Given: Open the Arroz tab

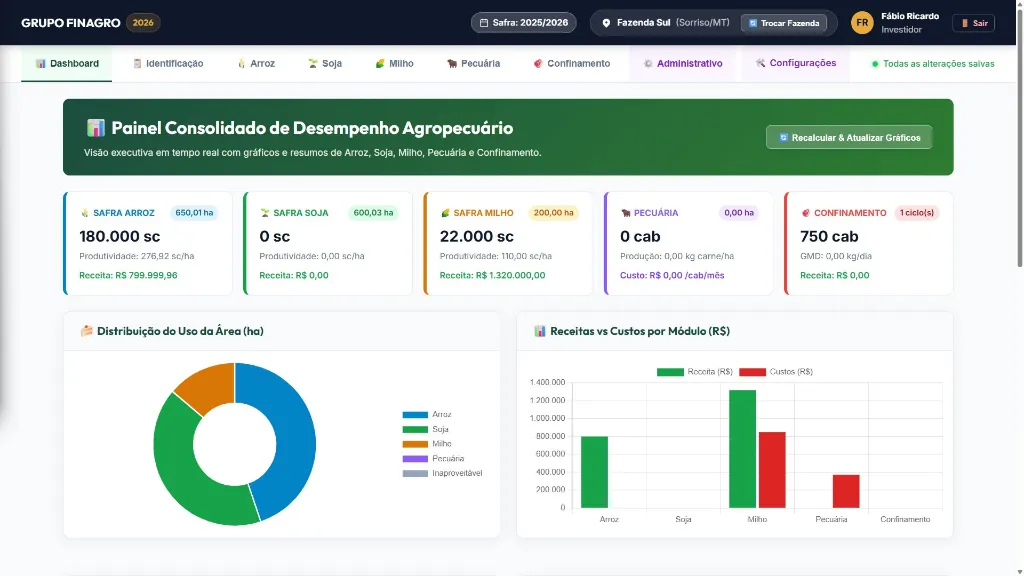Looking at the screenshot, I should 256,63.
